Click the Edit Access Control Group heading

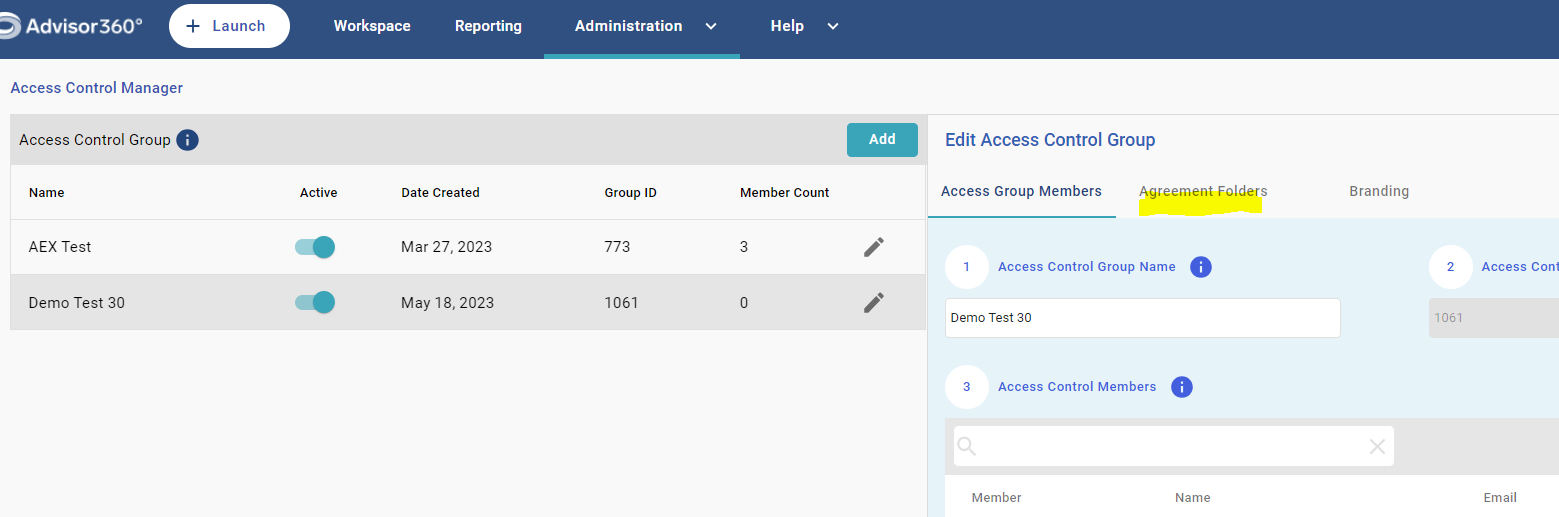pos(1050,140)
